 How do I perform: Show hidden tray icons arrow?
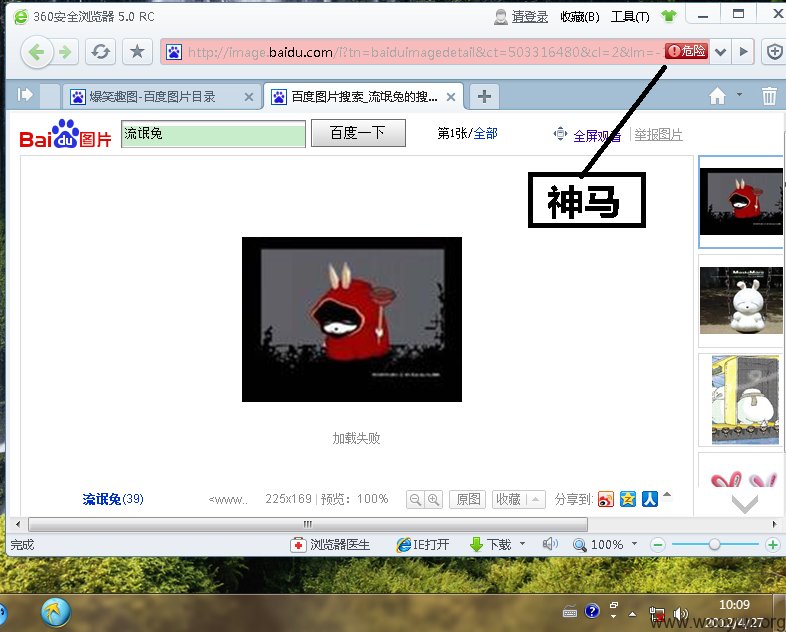tap(633, 614)
